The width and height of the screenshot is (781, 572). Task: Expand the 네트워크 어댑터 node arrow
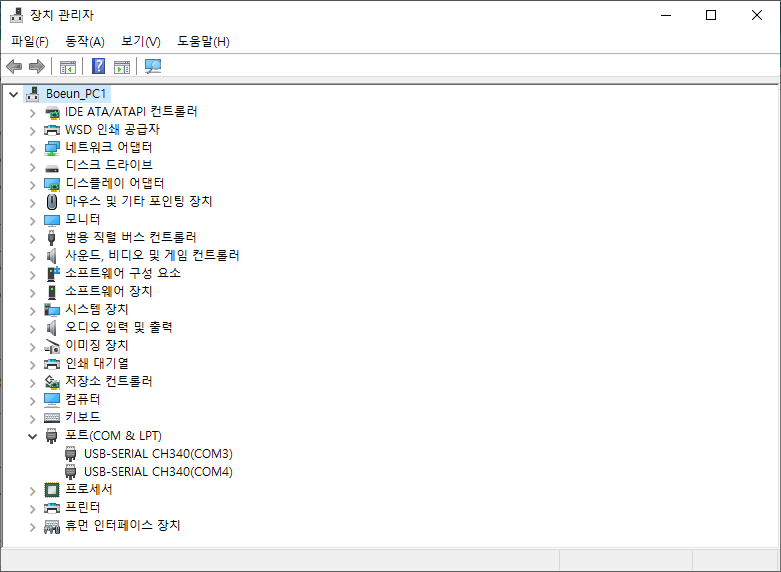(32, 149)
